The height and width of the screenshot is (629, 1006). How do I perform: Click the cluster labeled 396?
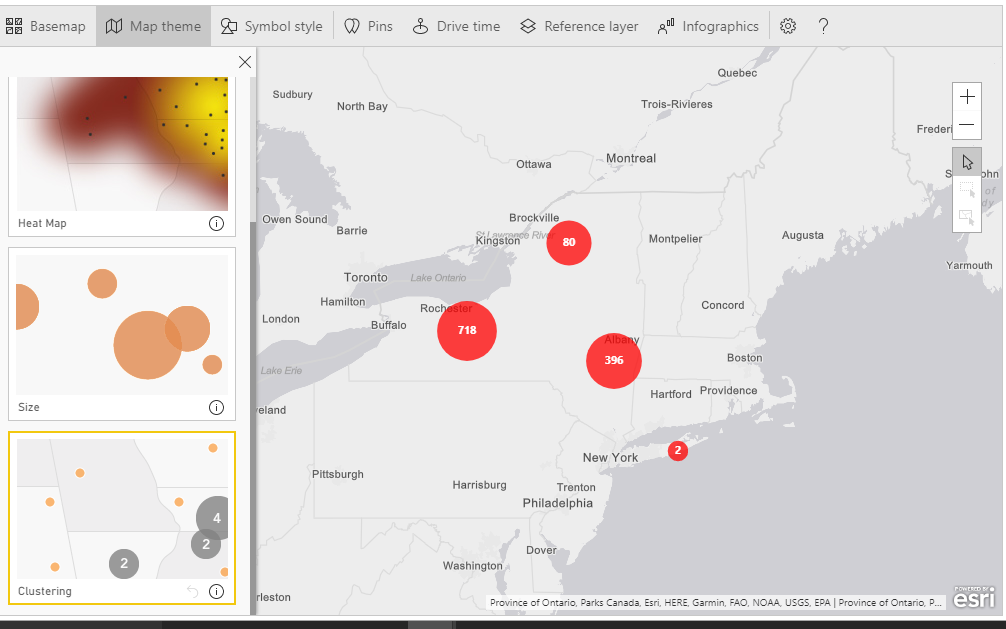[614, 361]
